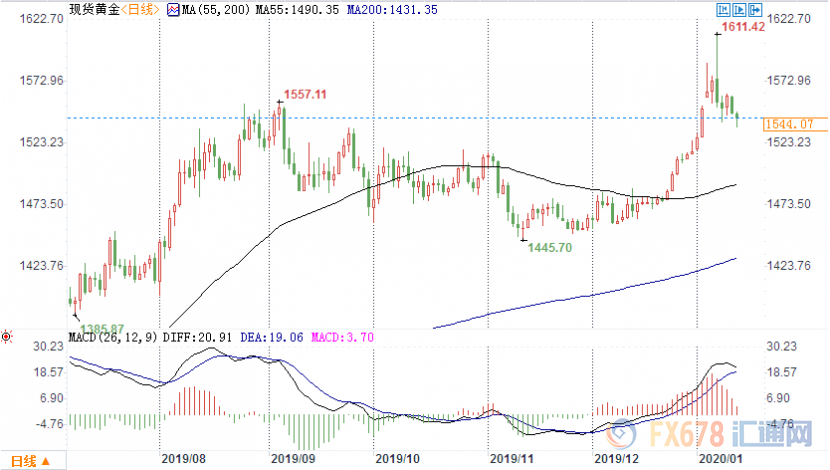Image resolution: width=830 pixels, height=470 pixels.
Task: Click the 2019/10 date axis label
Action: coord(397,459)
